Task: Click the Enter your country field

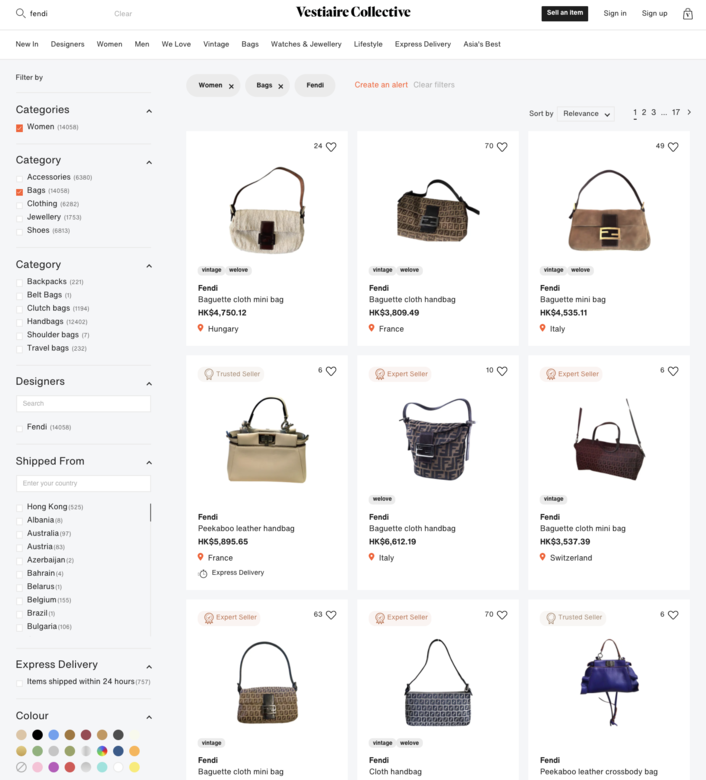Action: (84, 483)
